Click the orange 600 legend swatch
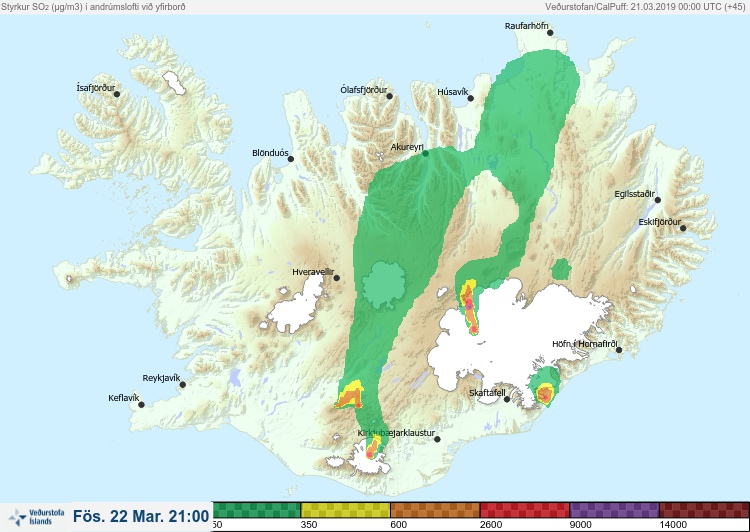The height and width of the screenshot is (532, 750). pos(435,510)
